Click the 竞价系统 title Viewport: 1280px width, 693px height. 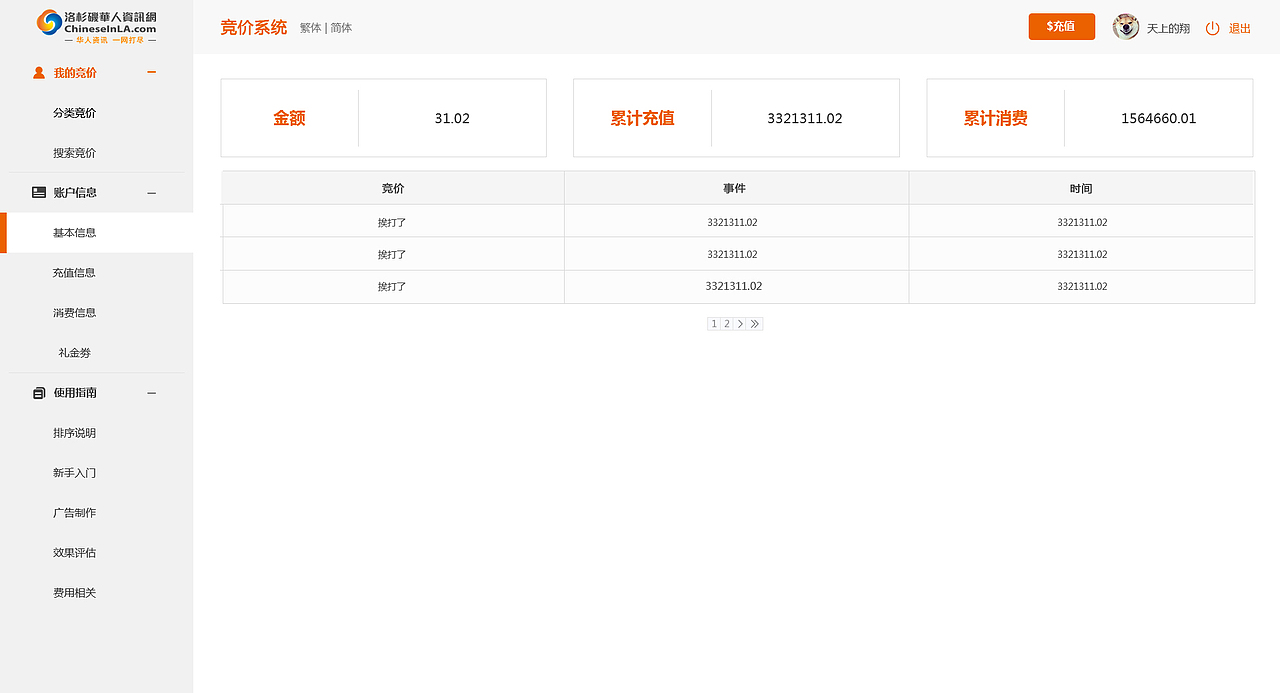254,27
